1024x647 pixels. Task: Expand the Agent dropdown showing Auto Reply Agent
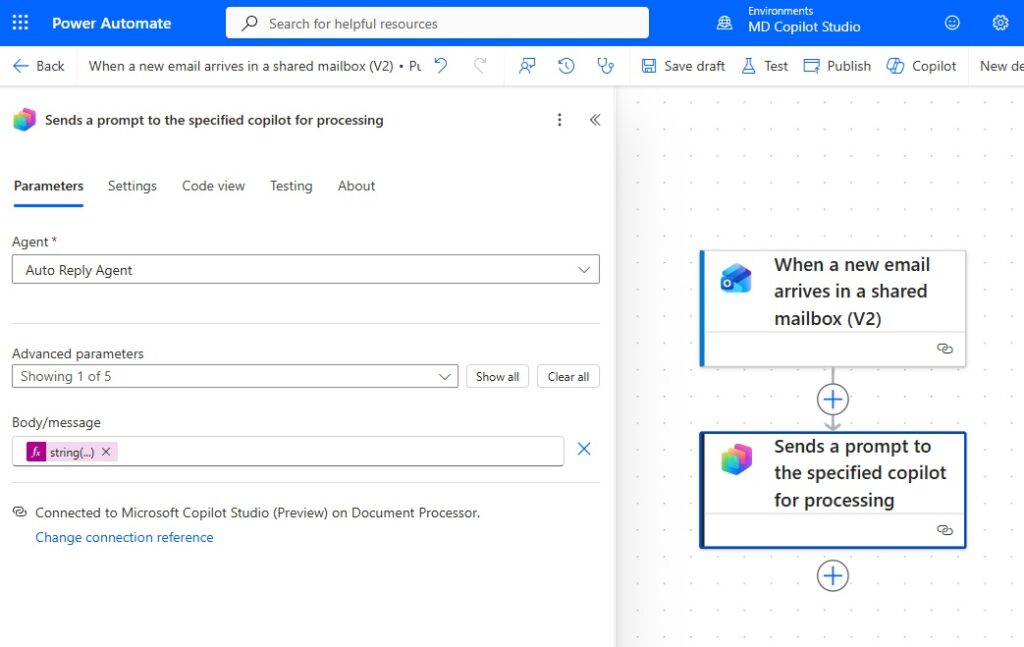305,270
